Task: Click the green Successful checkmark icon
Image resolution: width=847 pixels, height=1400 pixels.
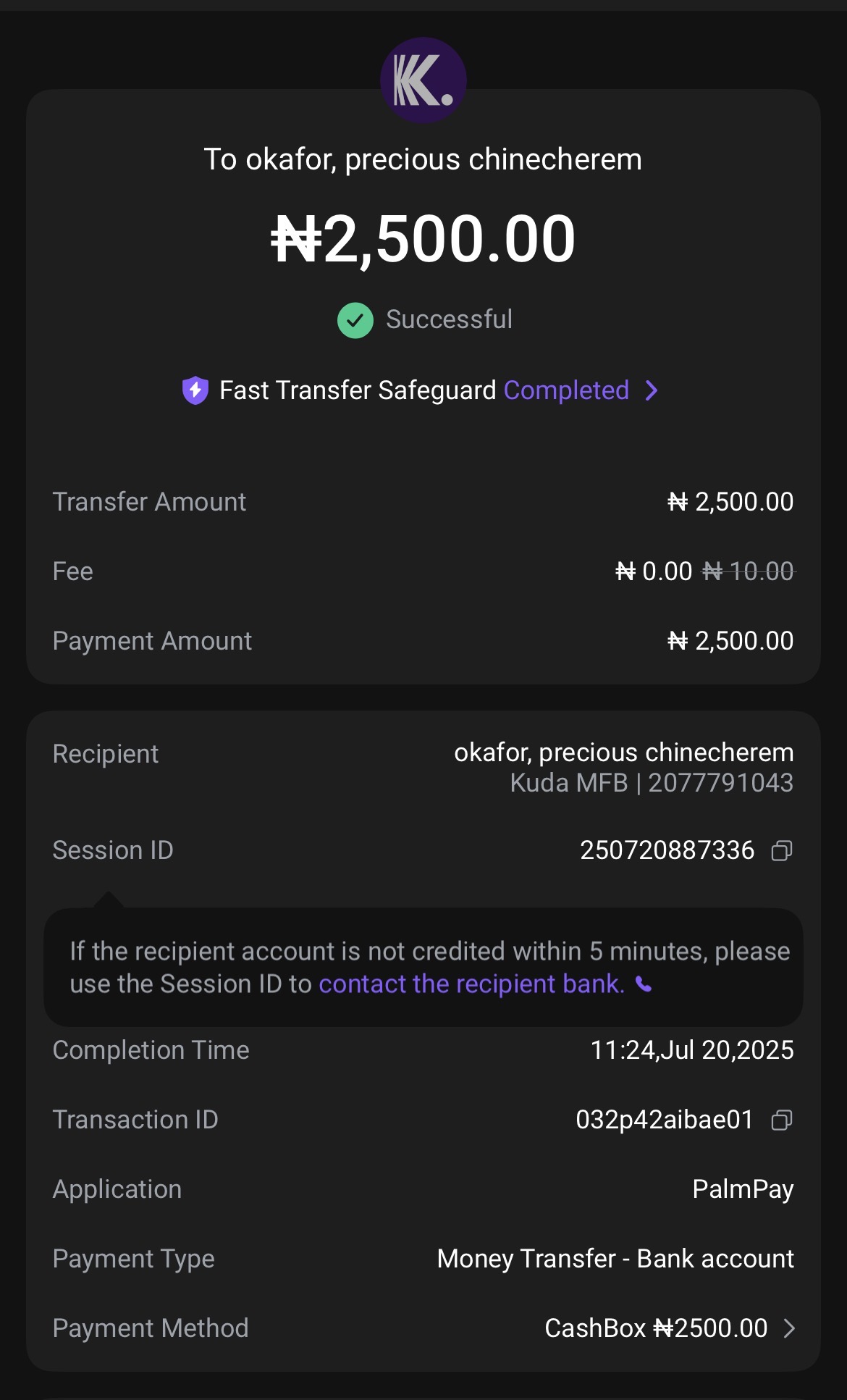Action: 355,320
